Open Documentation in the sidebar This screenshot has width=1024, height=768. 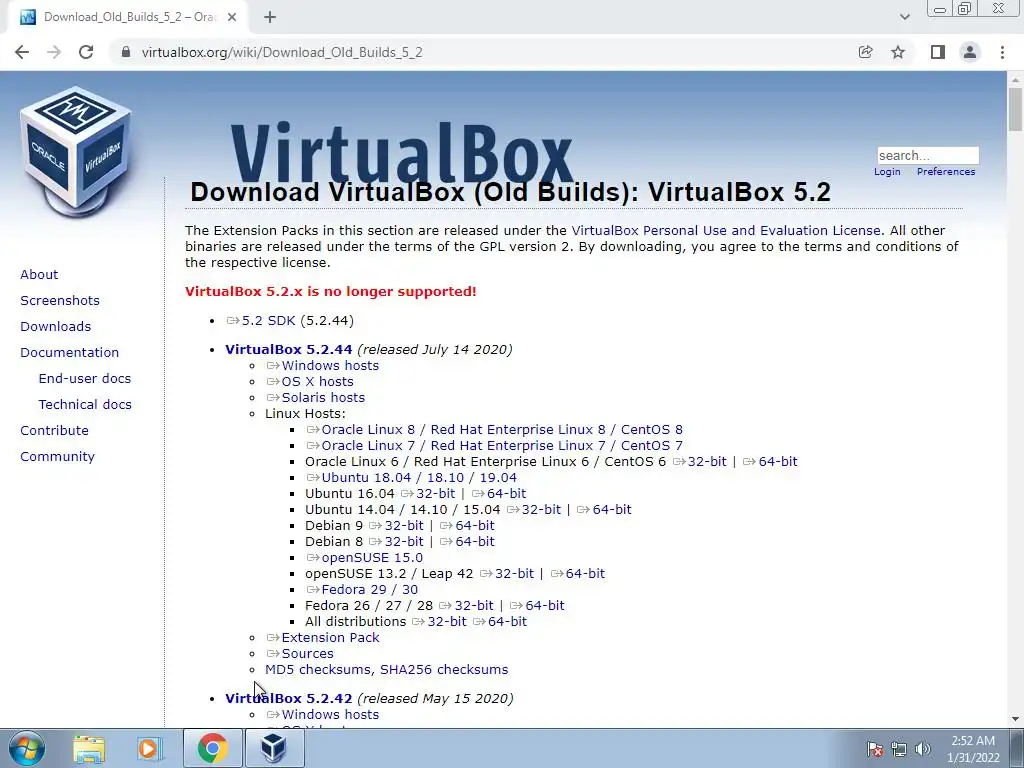[70, 353]
